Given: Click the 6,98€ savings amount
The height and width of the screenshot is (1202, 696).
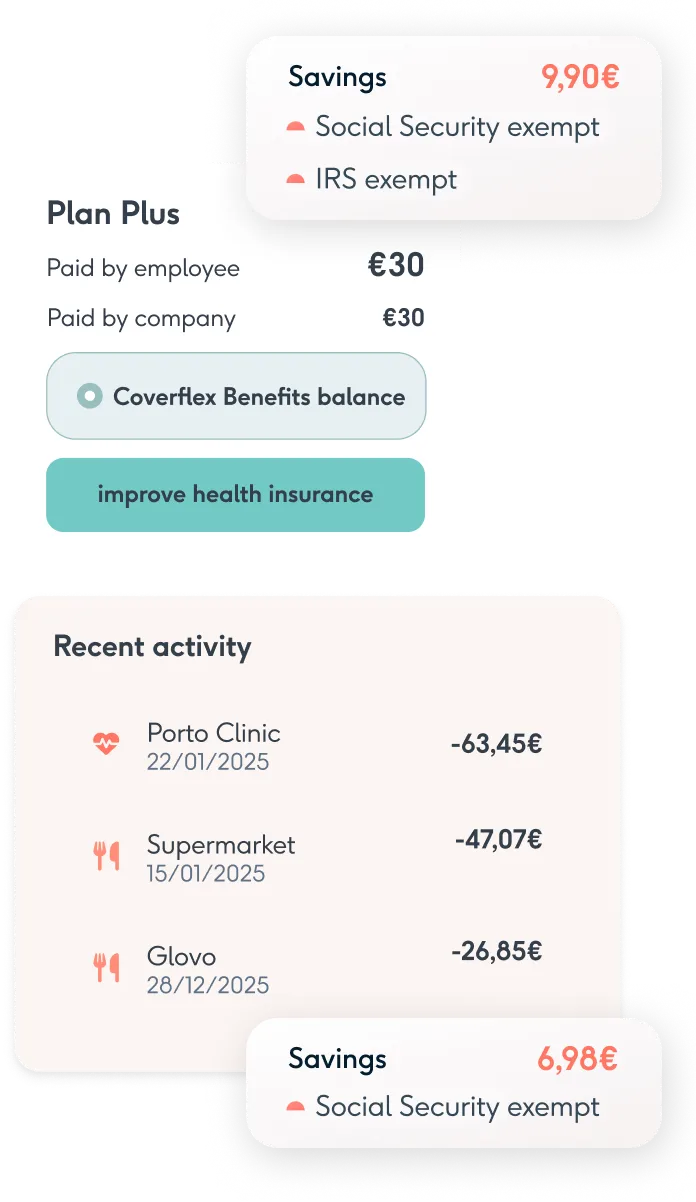Looking at the screenshot, I should point(577,1059).
